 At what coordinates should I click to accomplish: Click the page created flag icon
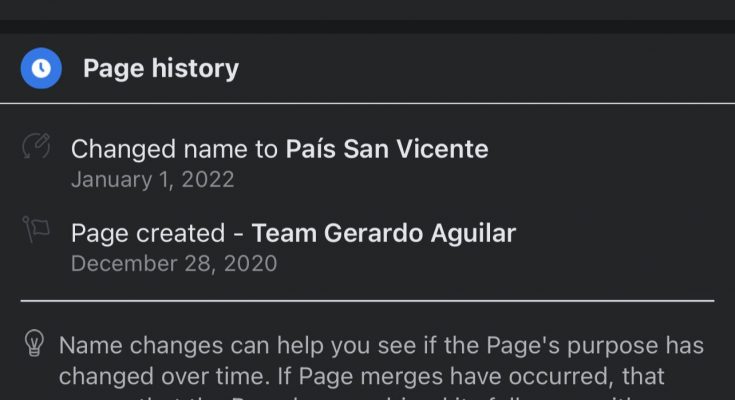(36, 229)
